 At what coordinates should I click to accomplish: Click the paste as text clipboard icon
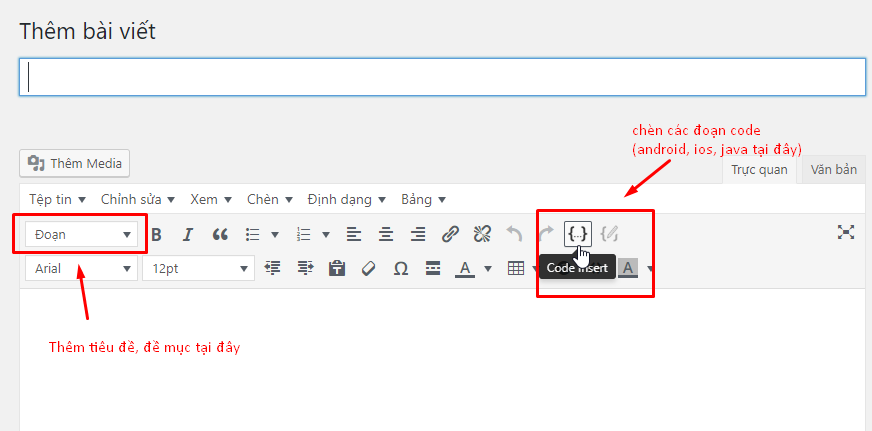point(337,268)
